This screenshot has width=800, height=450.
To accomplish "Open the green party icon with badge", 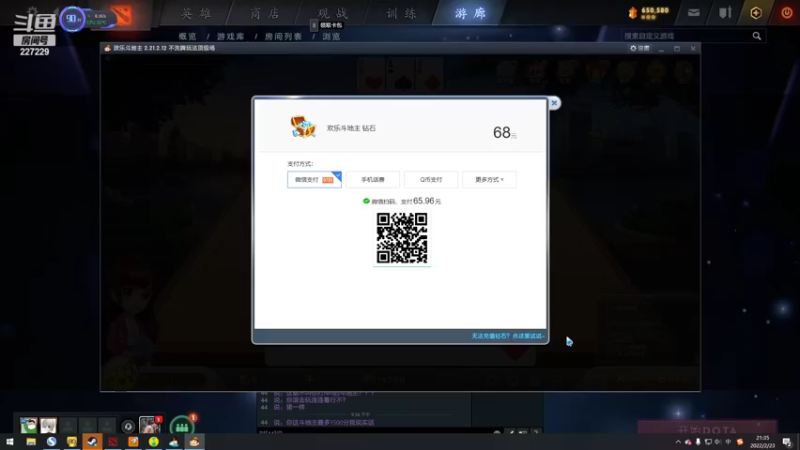I will coord(182,426).
